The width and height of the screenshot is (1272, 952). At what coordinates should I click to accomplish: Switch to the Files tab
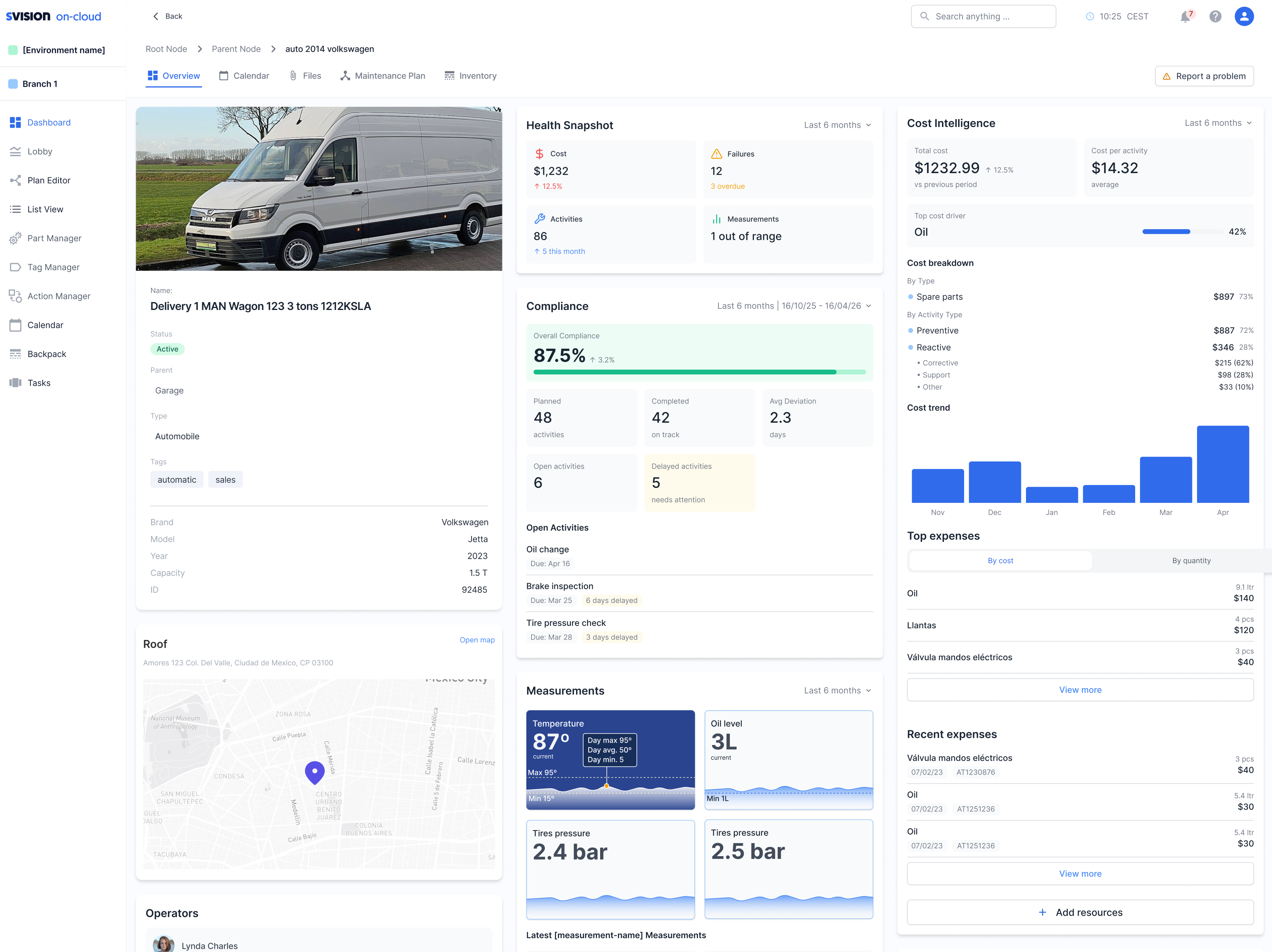coord(305,76)
